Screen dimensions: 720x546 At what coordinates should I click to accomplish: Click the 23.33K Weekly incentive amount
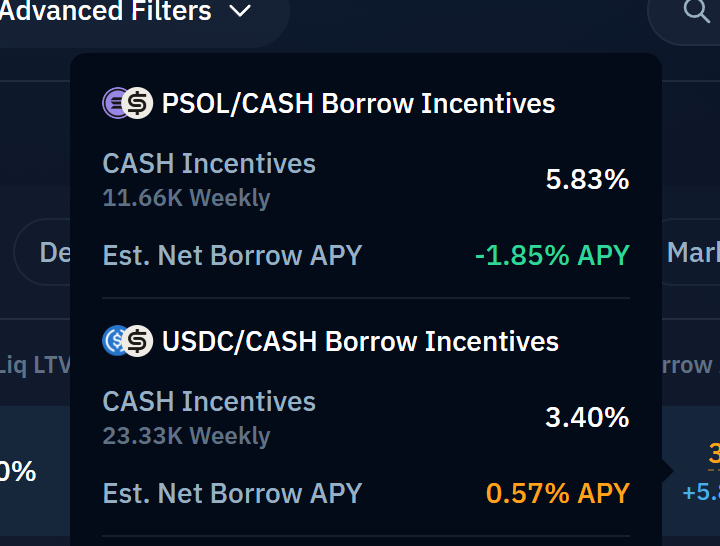point(186,436)
